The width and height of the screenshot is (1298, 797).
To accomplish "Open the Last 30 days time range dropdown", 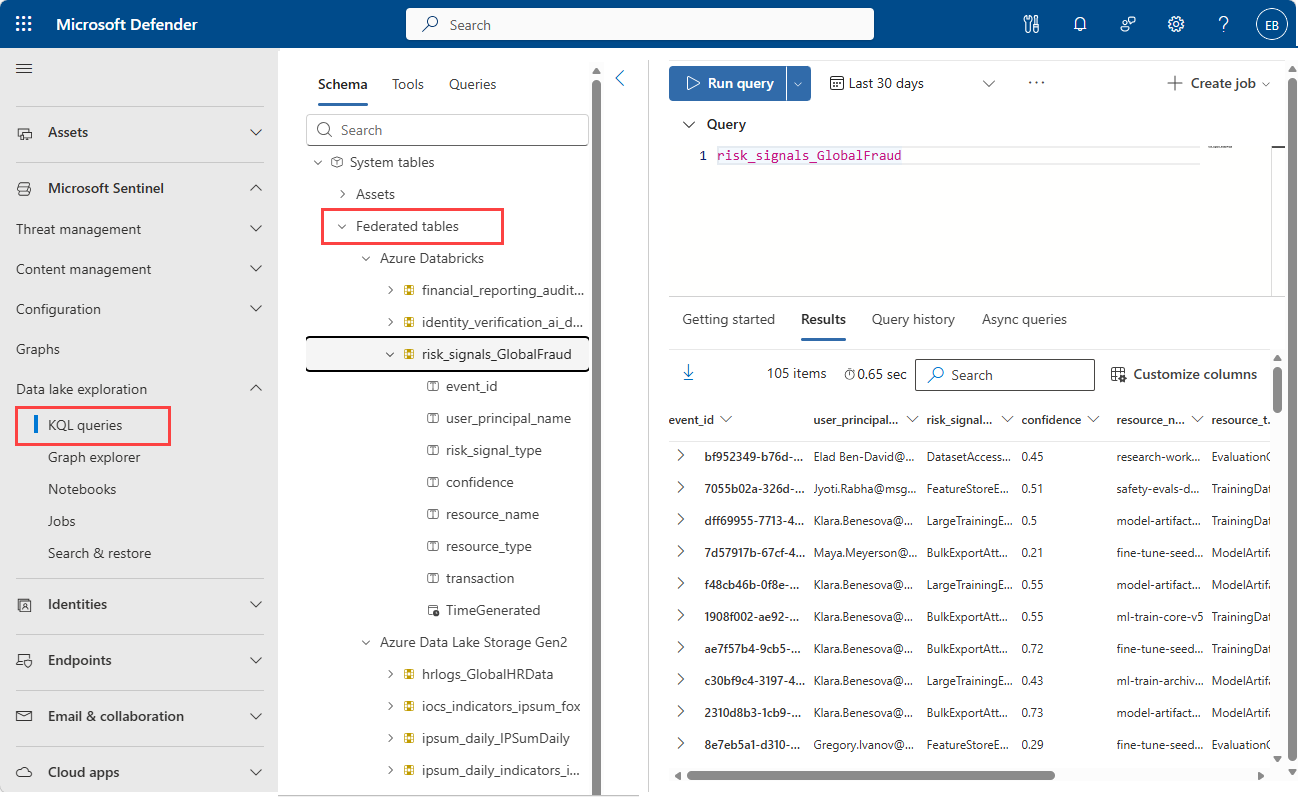I will [914, 84].
